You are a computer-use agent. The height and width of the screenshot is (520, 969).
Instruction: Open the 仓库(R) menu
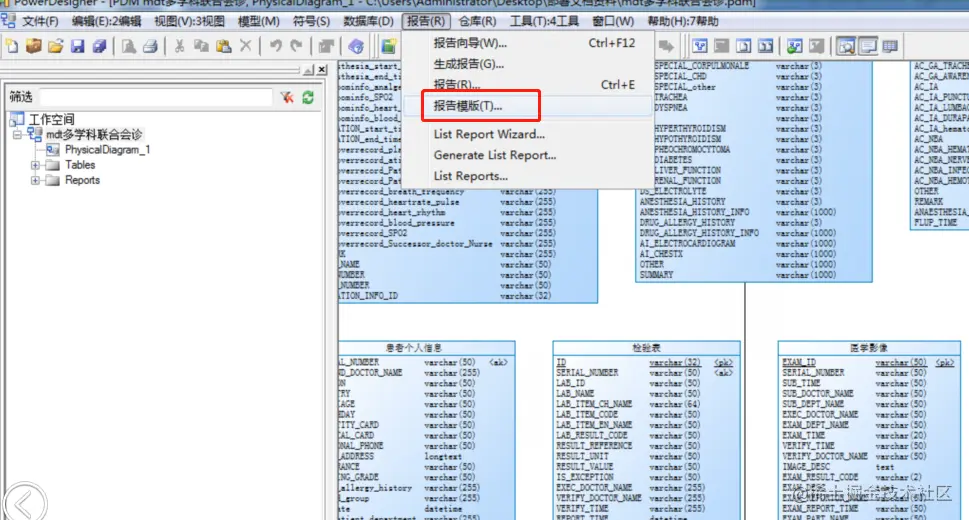point(477,21)
